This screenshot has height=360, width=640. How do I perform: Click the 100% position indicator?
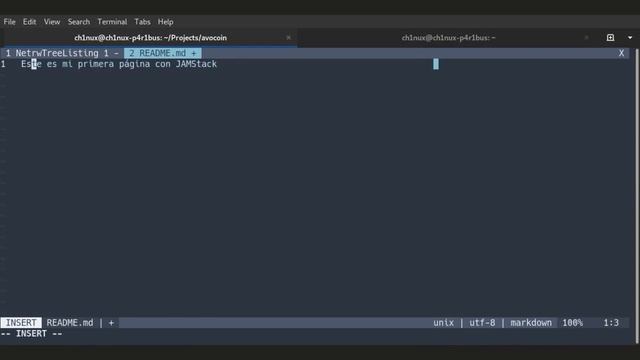point(573,323)
